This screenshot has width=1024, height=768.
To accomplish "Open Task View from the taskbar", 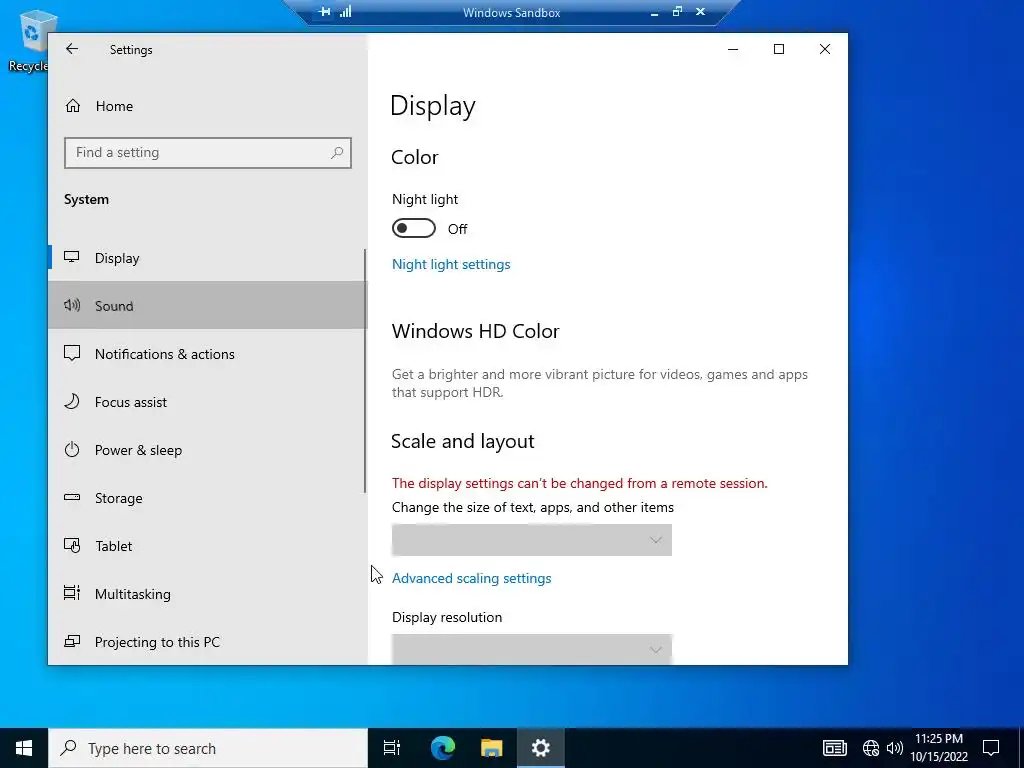I will [x=392, y=748].
